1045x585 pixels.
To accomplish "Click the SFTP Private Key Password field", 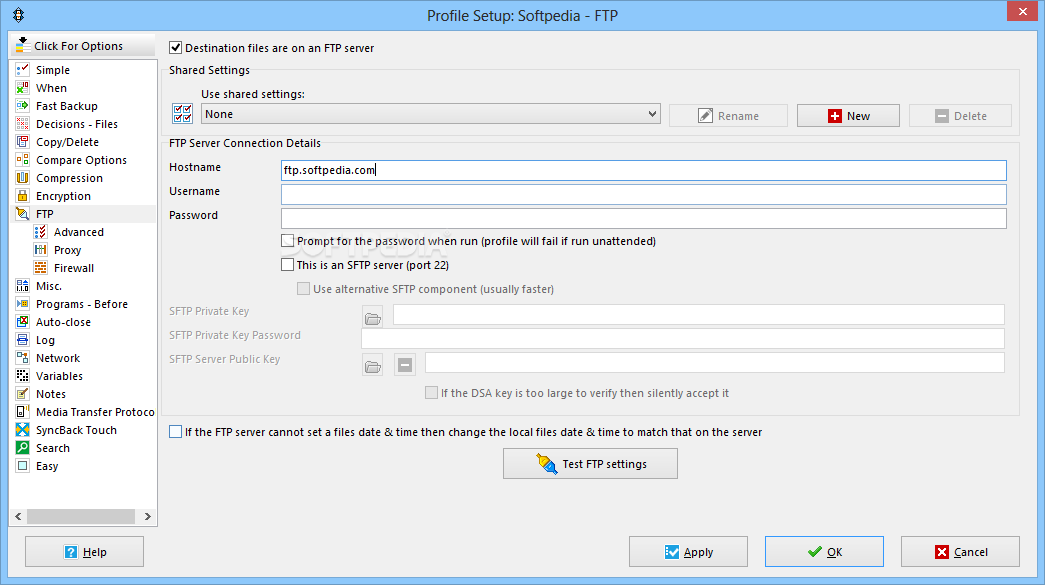I will 682,338.
